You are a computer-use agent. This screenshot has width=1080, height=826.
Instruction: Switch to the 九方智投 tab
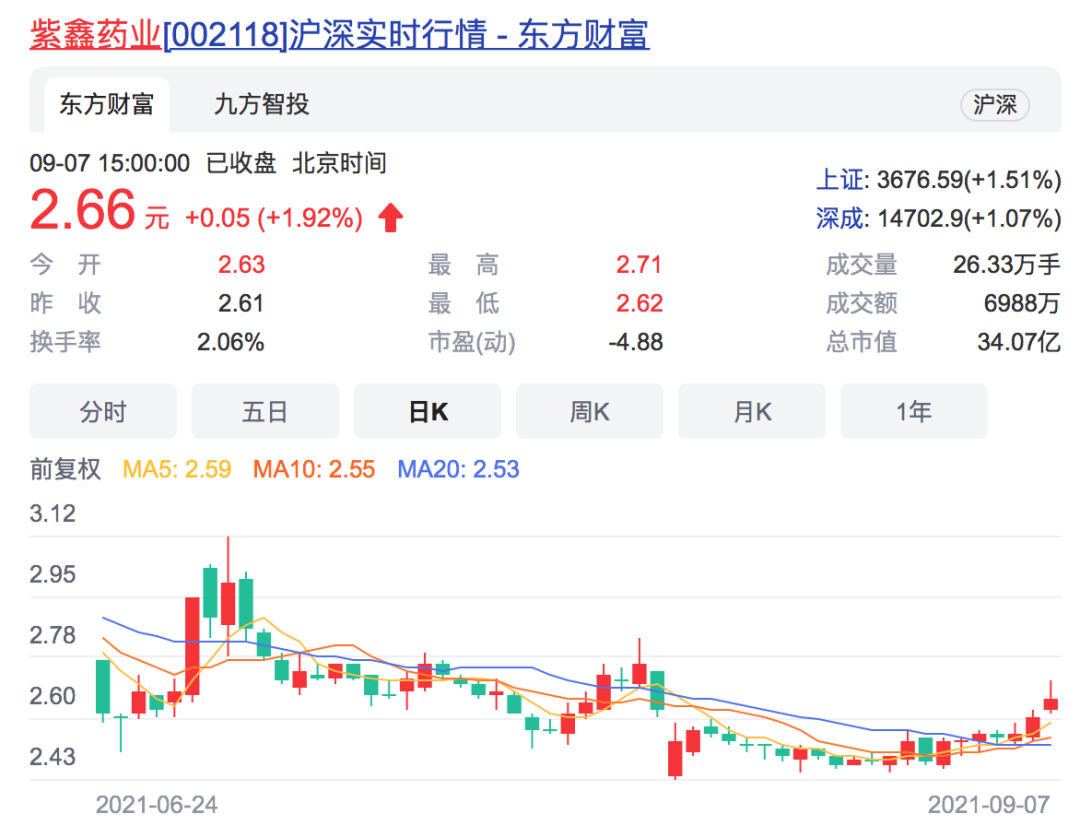tap(261, 105)
